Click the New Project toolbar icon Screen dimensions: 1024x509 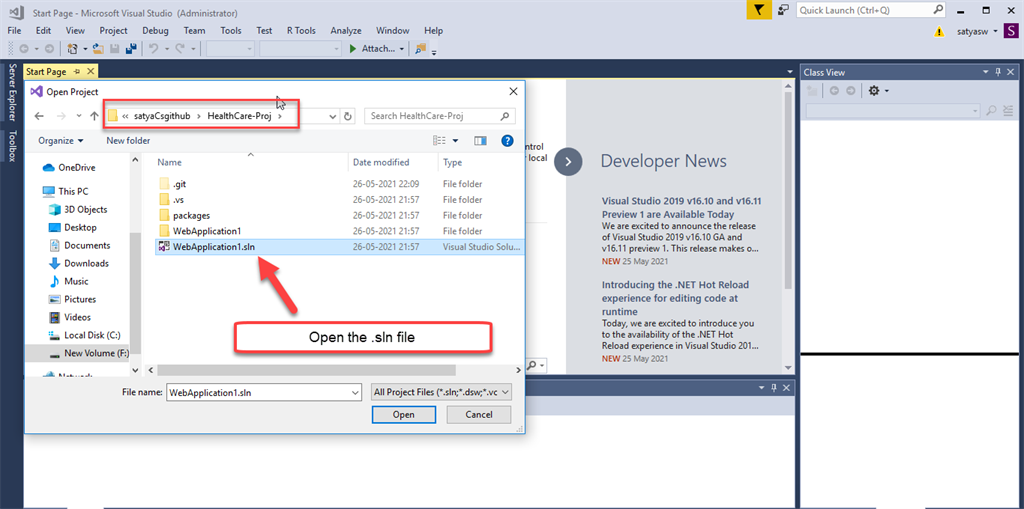click(x=73, y=48)
